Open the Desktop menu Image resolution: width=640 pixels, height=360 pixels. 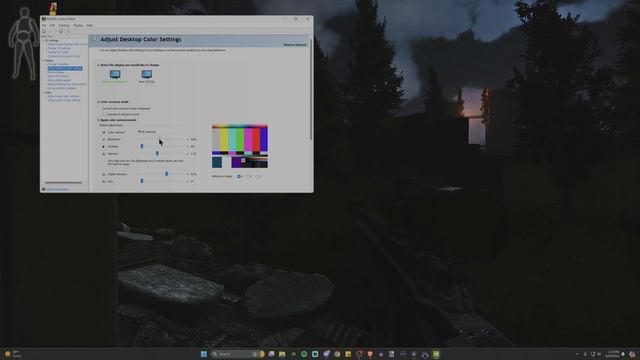(x=64, y=25)
